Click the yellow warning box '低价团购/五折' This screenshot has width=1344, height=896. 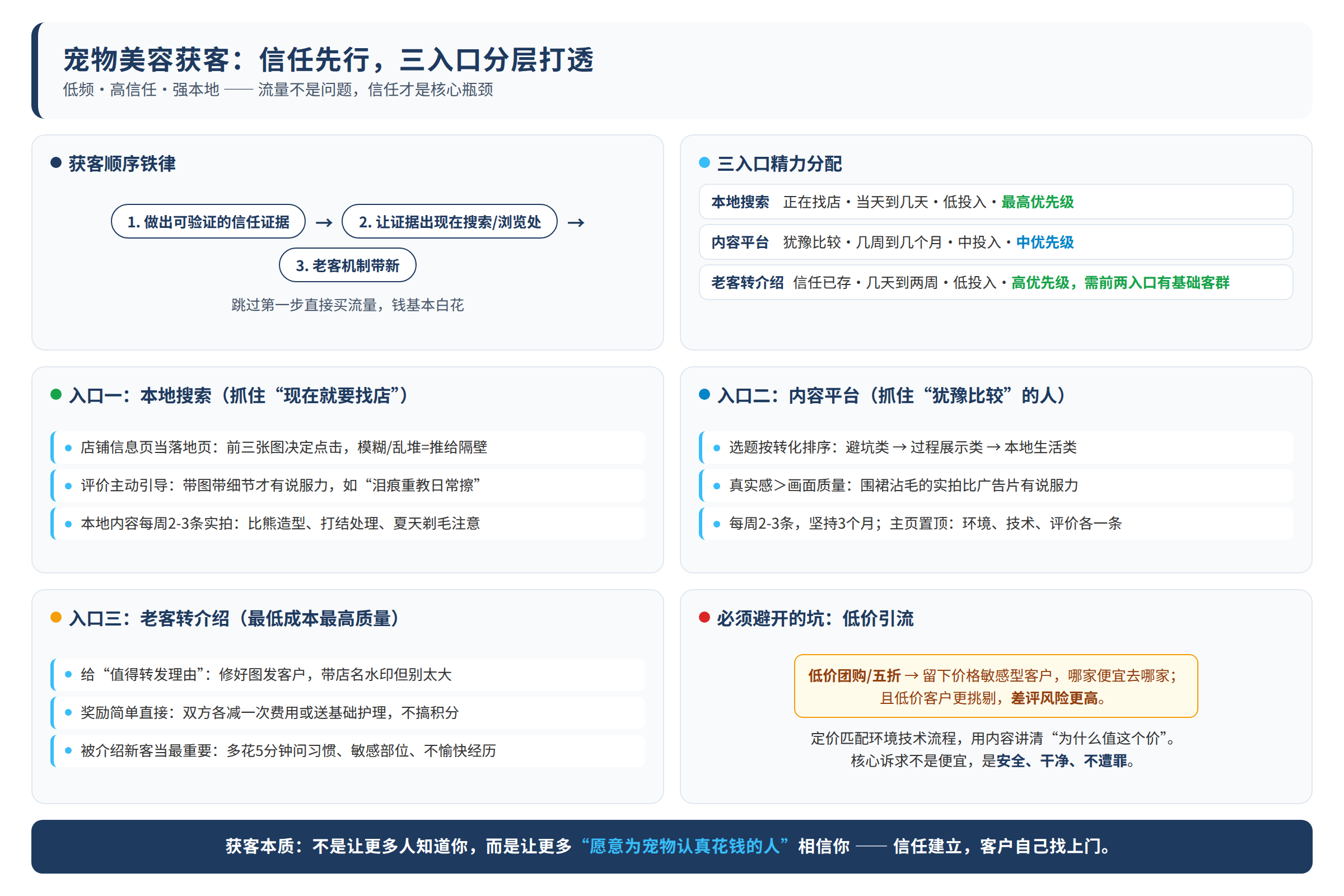coord(996,687)
